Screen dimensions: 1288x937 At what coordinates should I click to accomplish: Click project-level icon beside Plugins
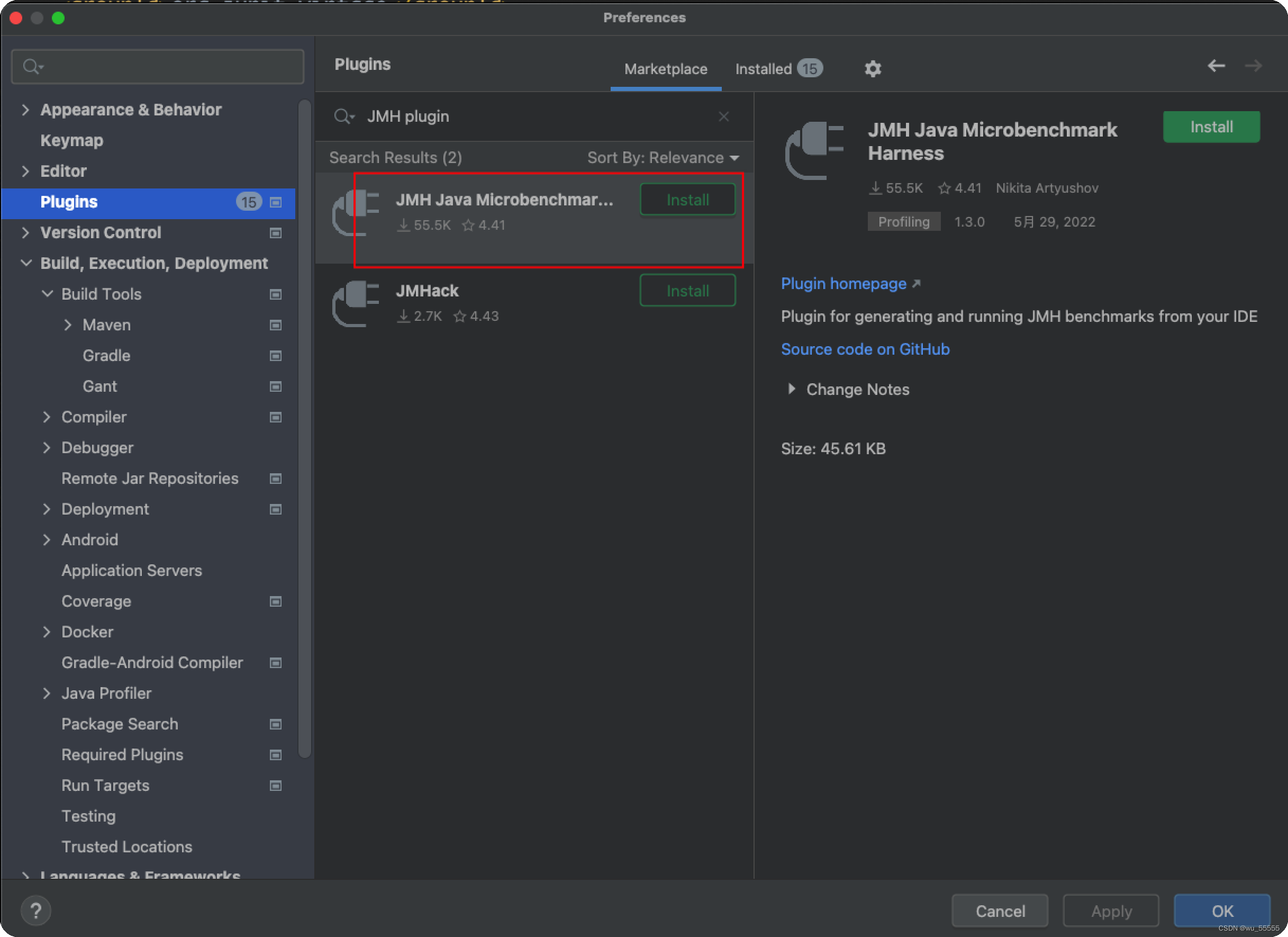click(x=275, y=202)
